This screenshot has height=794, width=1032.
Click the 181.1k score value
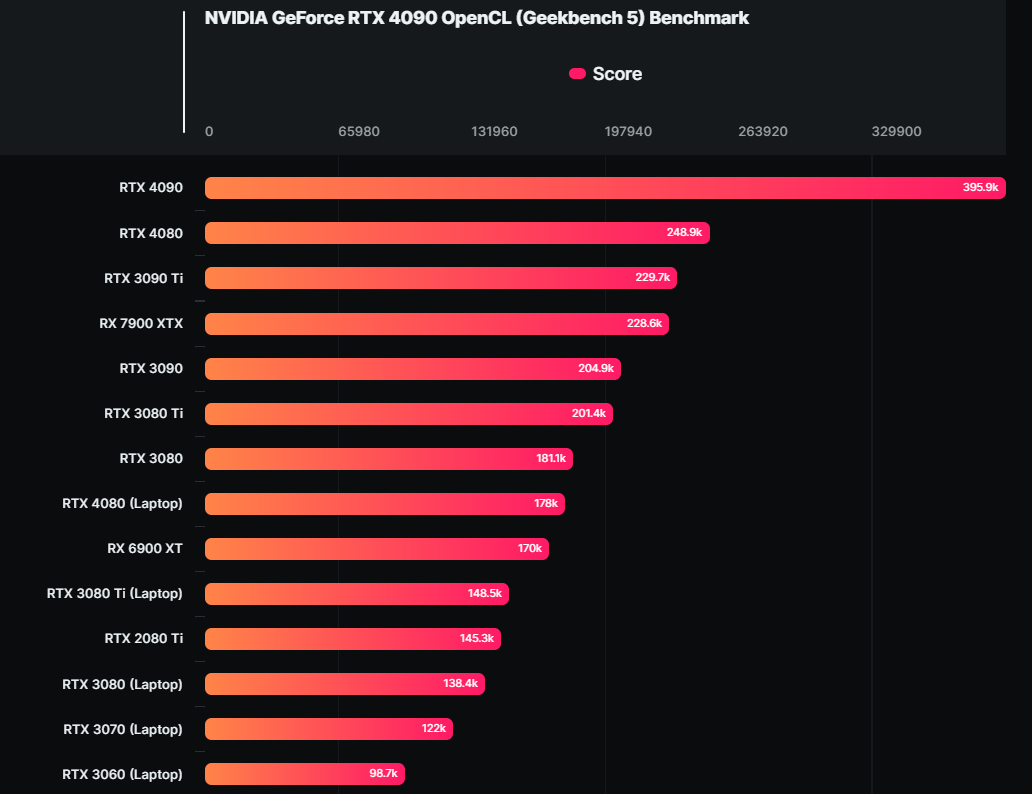(551, 458)
